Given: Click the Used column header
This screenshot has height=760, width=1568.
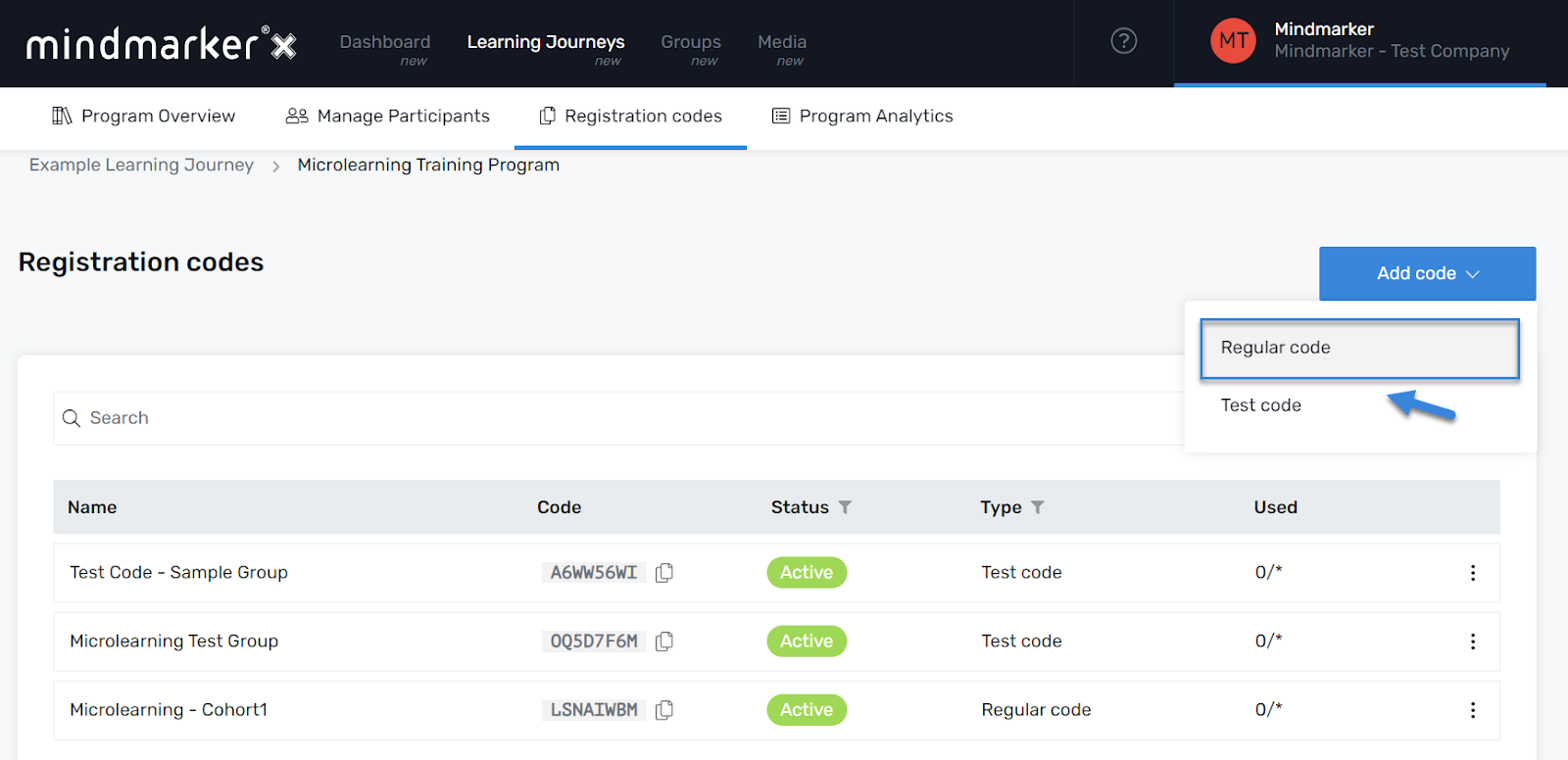Looking at the screenshot, I should coord(1276,507).
